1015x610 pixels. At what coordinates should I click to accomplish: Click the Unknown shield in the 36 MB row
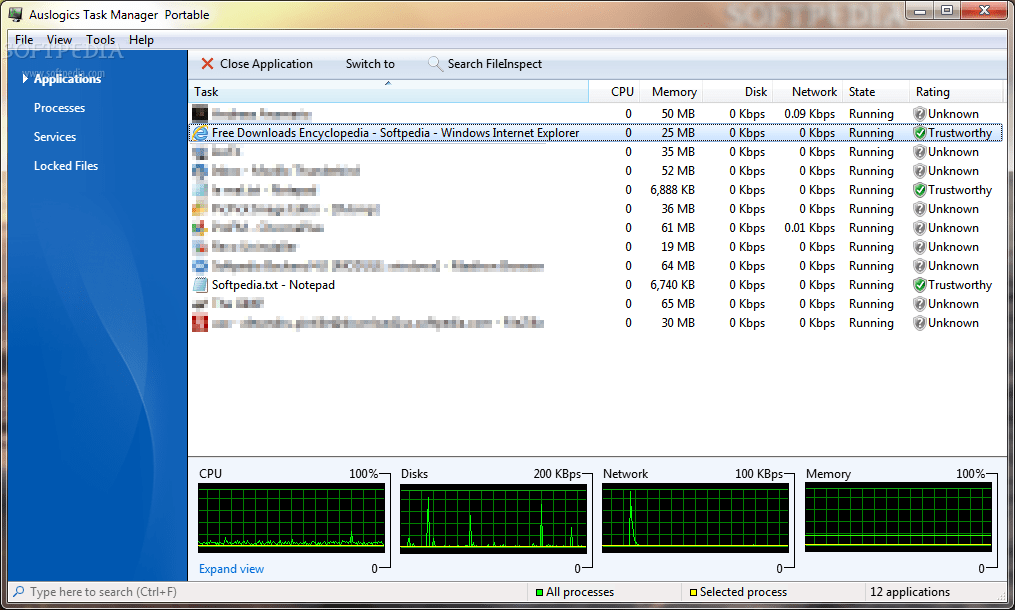(919, 209)
